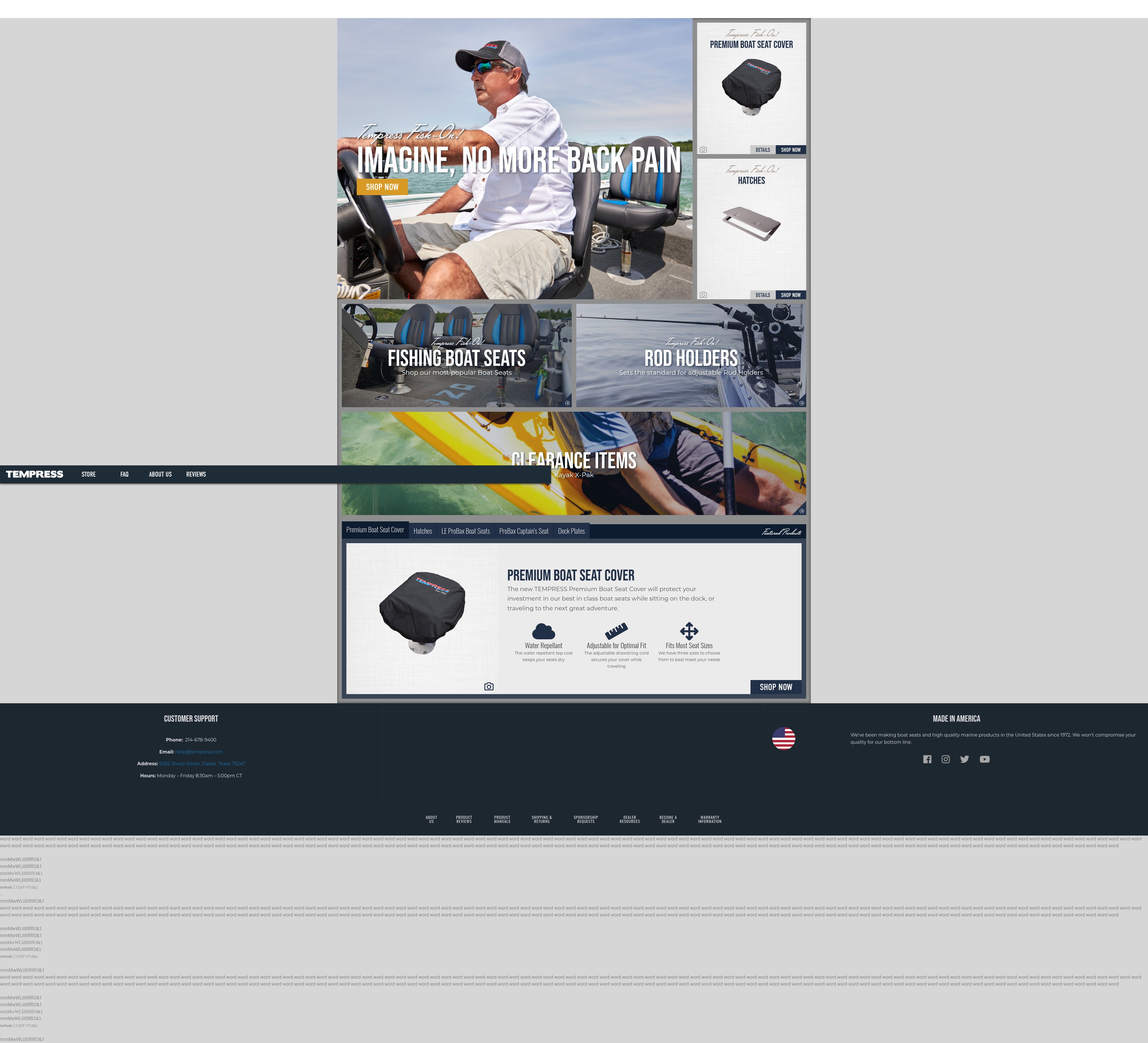The width and height of the screenshot is (1148, 1043).
Task: Open the Become a Dealer footer link
Action: [668, 819]
